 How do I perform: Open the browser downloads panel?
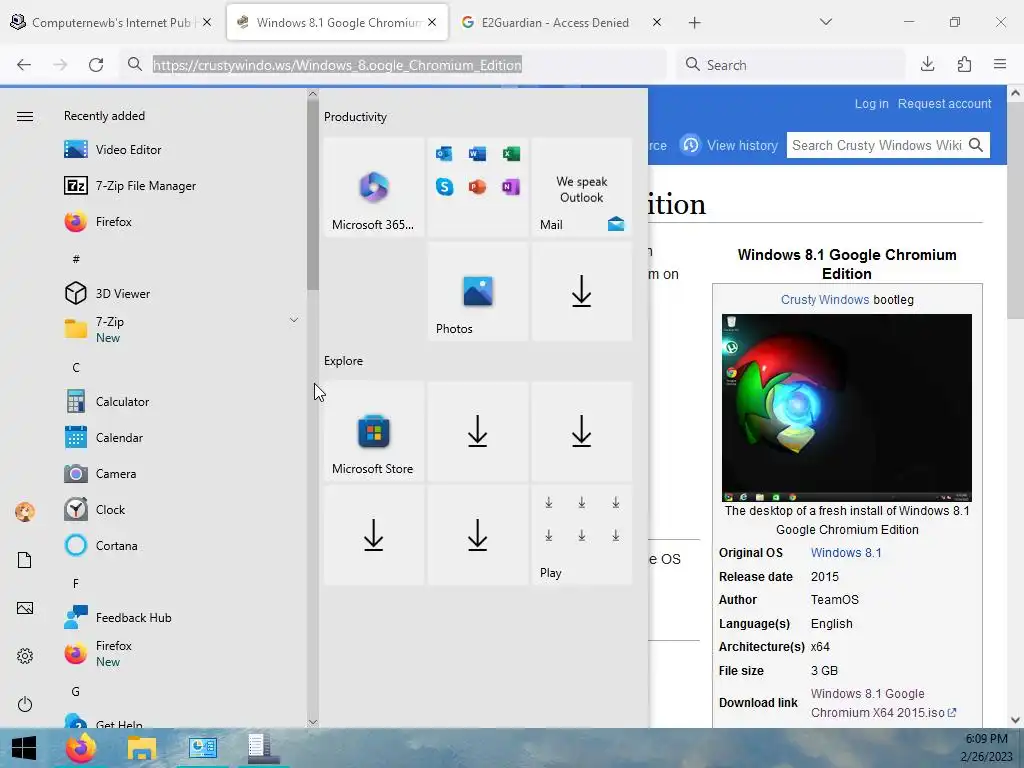tap(927, 64)
